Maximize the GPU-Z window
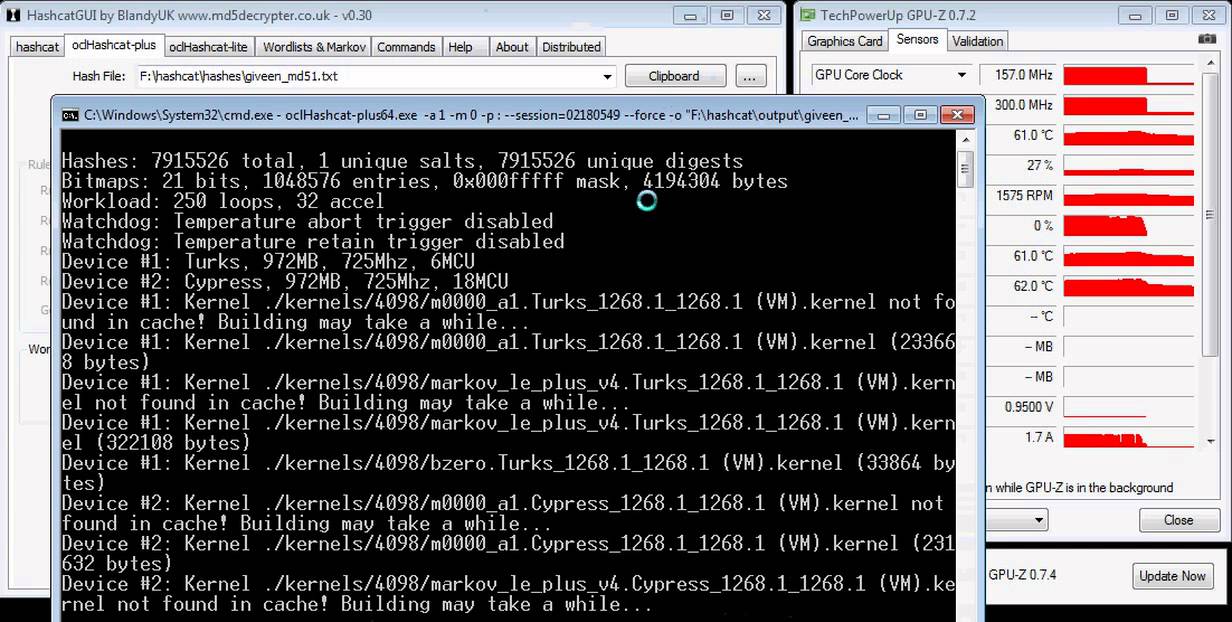Image resolution: width=1232 pixels, height=622 pixels. (x=1170, y=15)
